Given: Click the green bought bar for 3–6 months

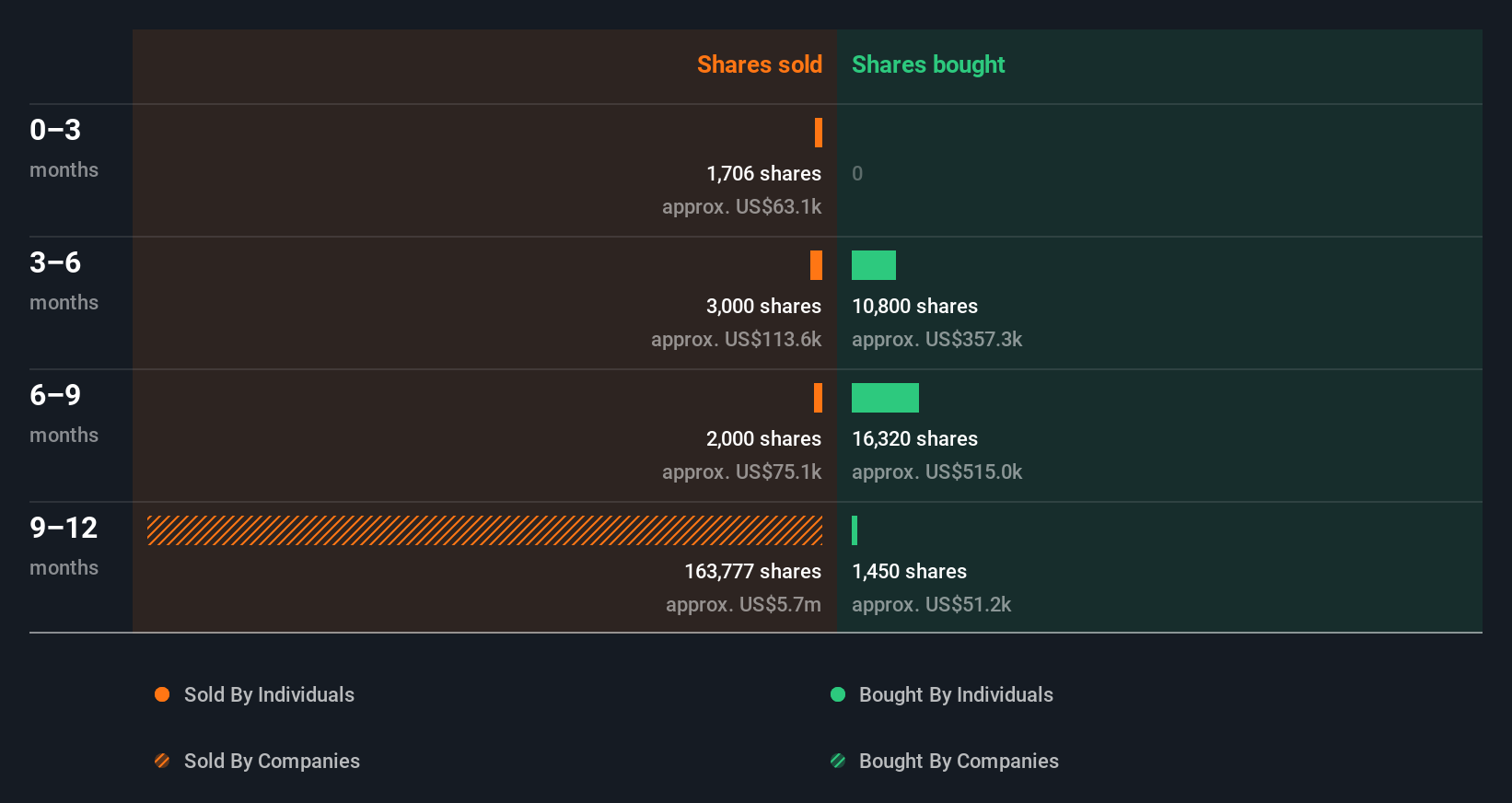Looking at the screenshot, I should [874, 265].
